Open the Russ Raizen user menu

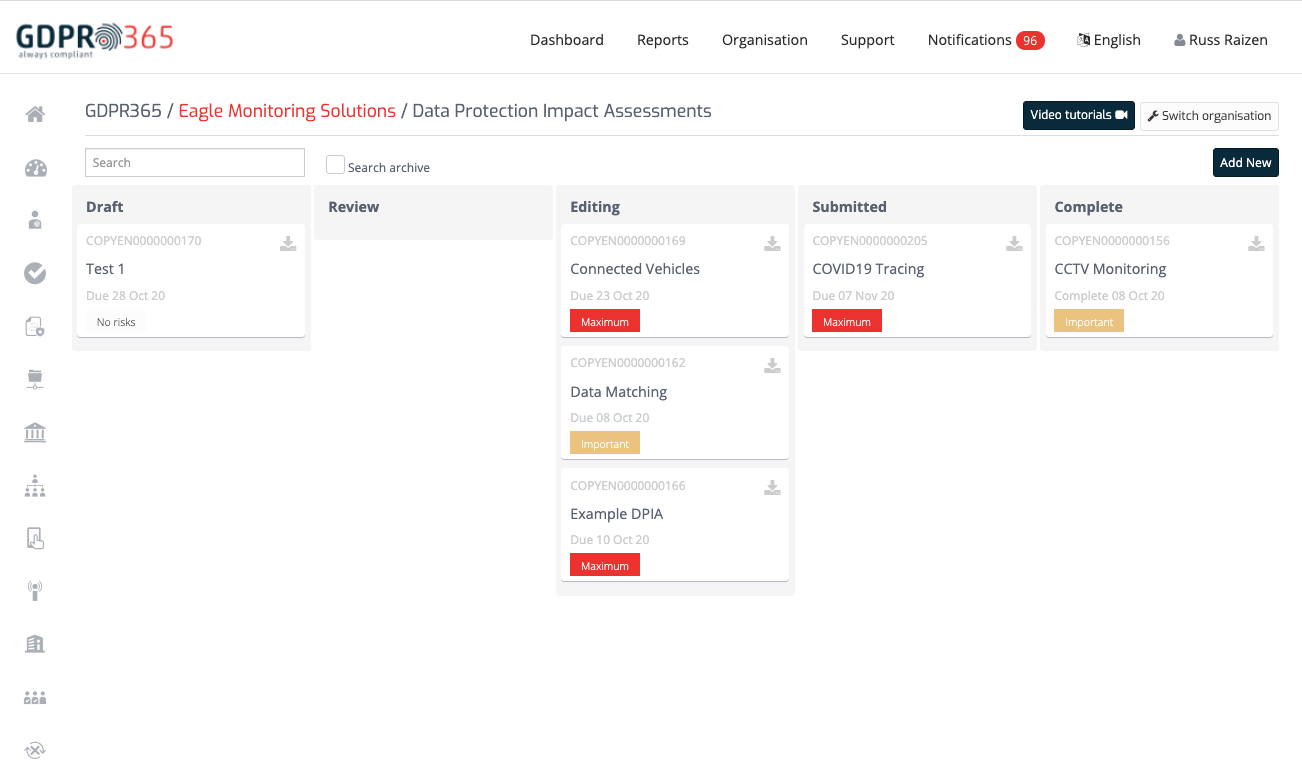coord(1221,40)
